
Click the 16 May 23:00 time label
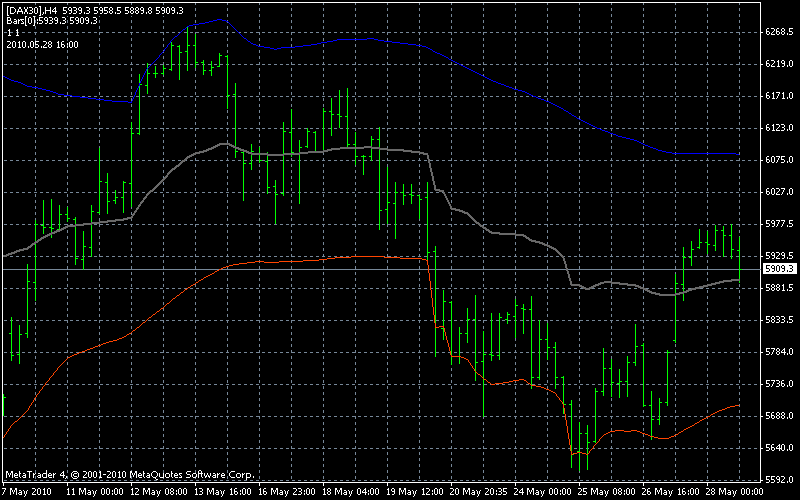tap(287, 492)
